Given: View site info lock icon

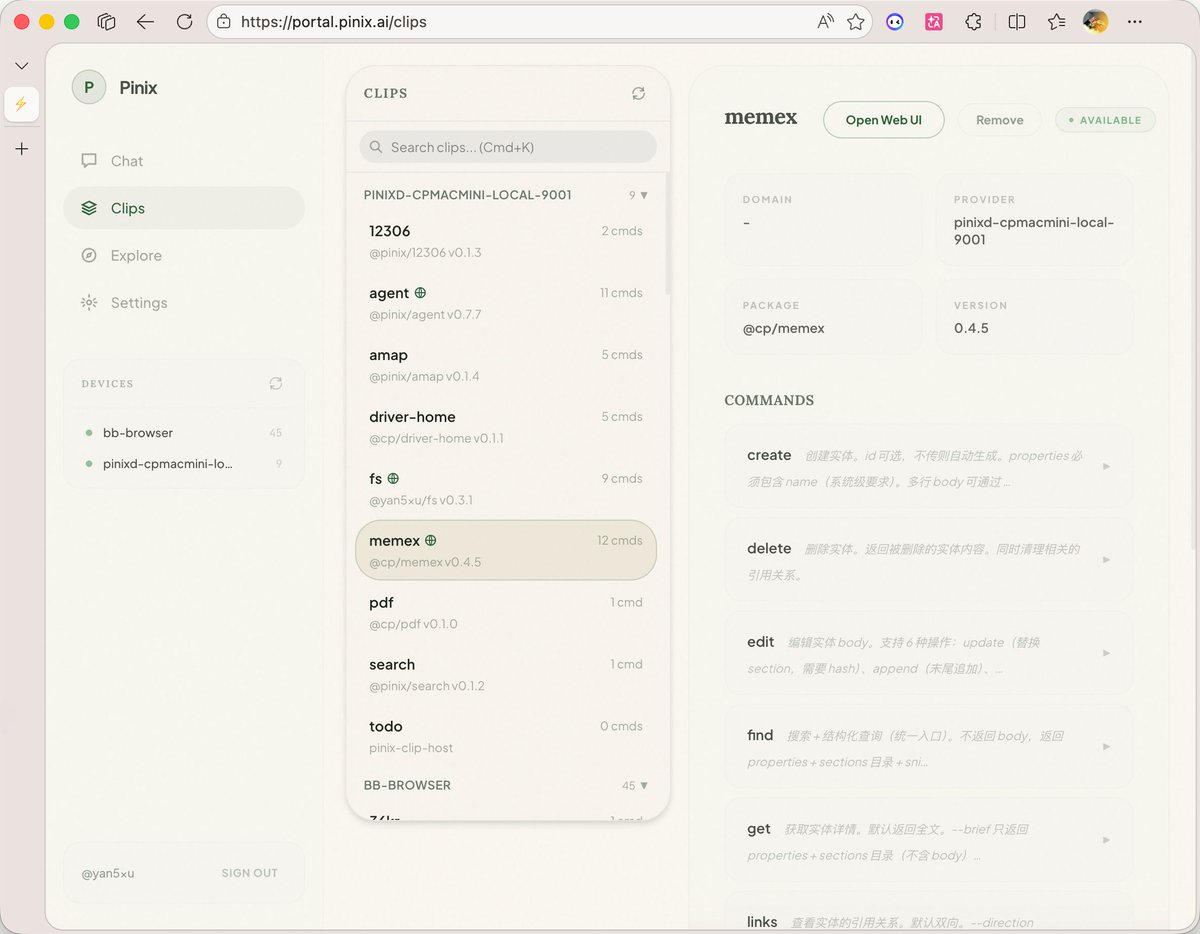Looking at the screenshot, I should pyautogui.click(x=224, y=22).
